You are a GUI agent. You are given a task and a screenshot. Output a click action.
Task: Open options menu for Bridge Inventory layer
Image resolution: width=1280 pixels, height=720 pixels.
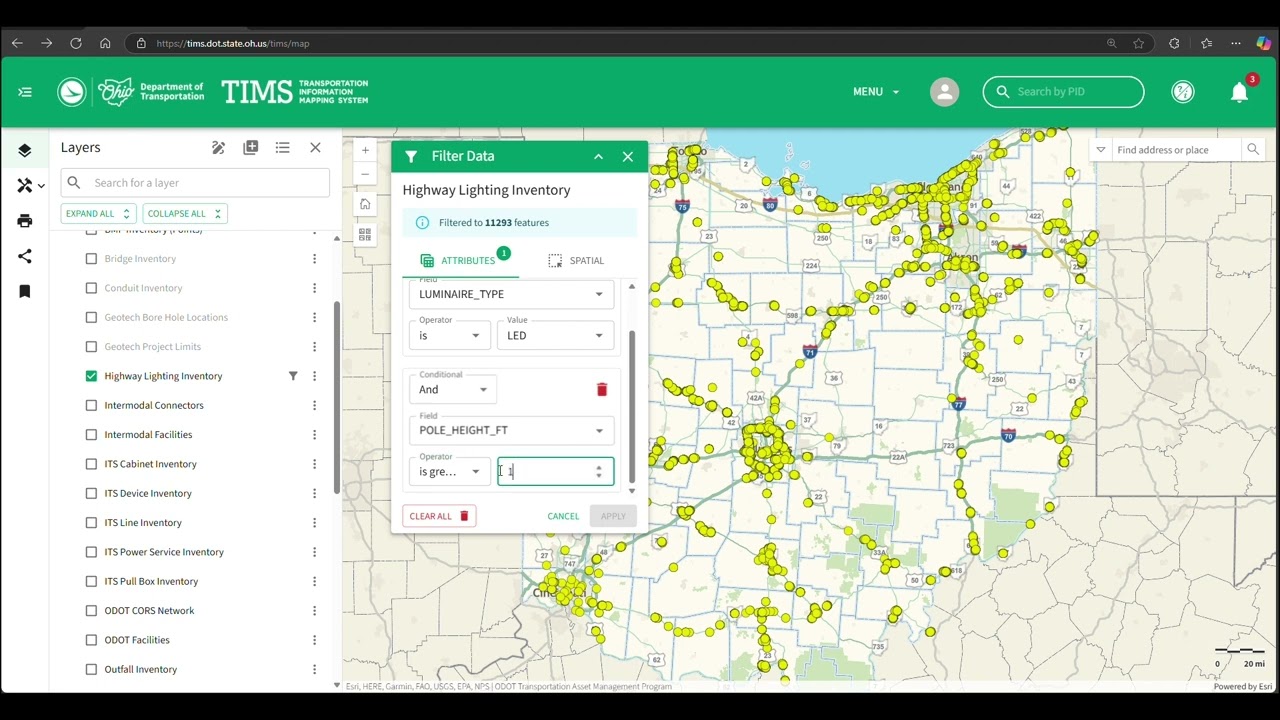[x=314, y=259]
